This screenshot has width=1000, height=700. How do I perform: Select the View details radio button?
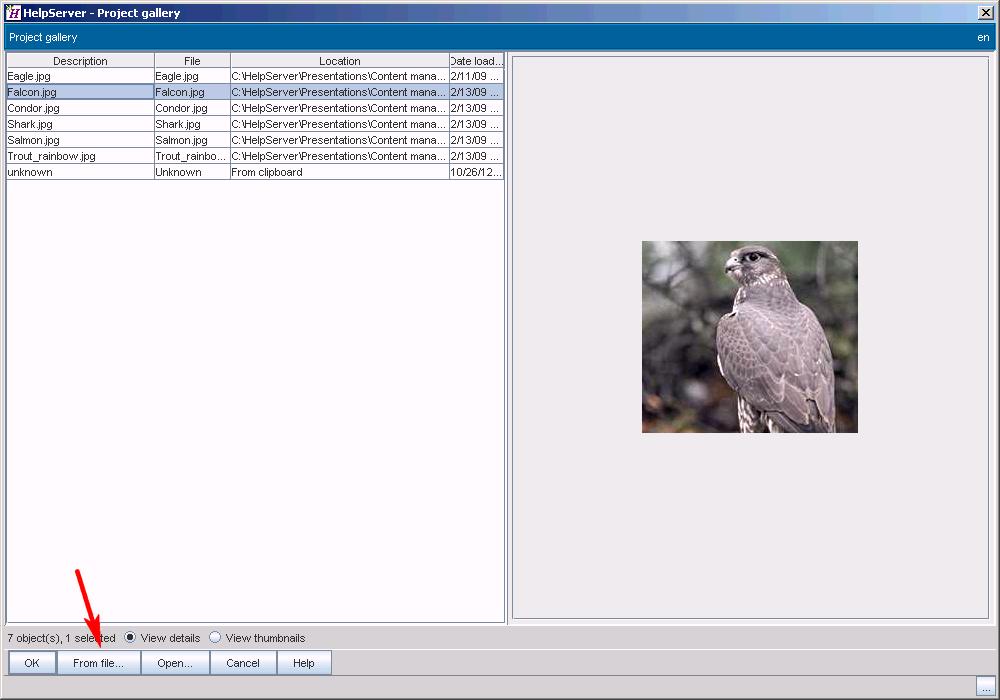coord(130,638)
